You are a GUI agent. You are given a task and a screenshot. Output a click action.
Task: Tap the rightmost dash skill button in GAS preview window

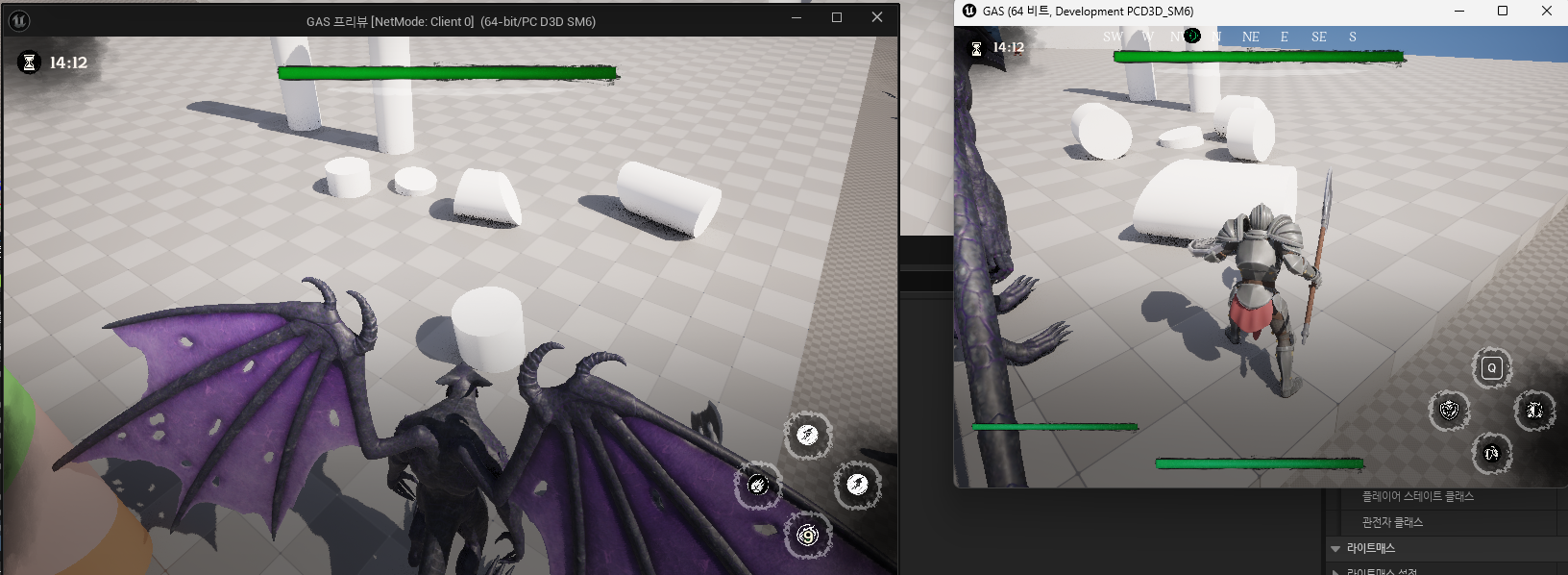(857, 485)
